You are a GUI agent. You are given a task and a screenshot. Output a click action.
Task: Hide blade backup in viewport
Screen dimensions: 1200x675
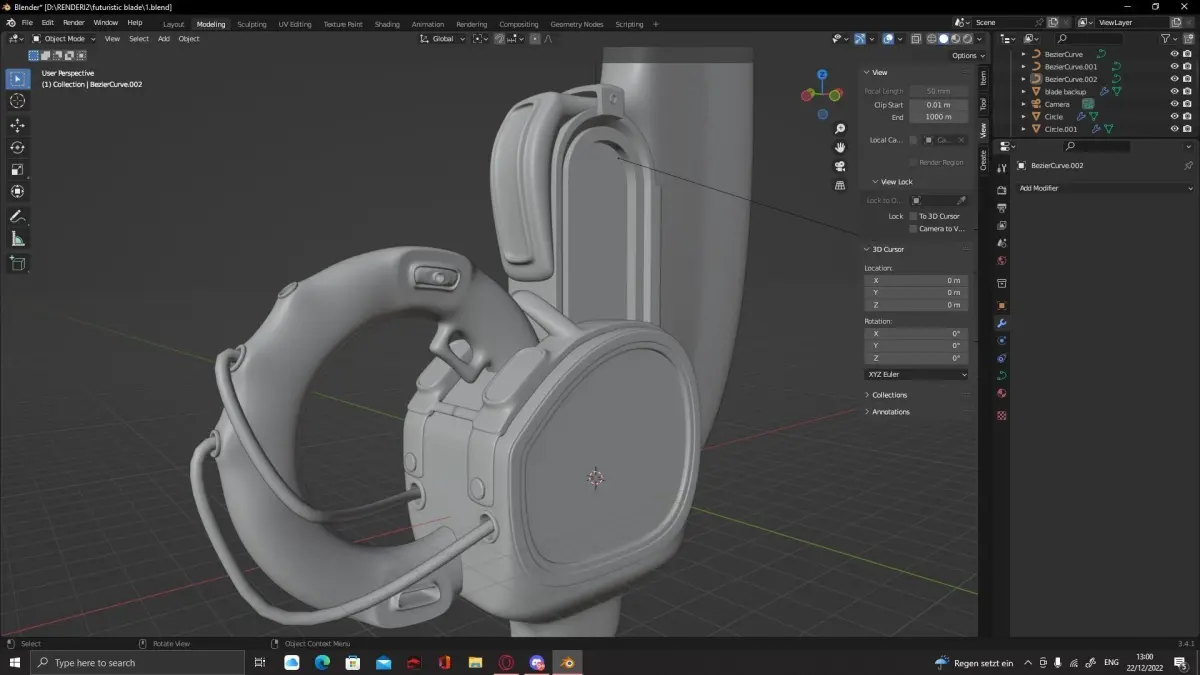(x=1174, y=91)
